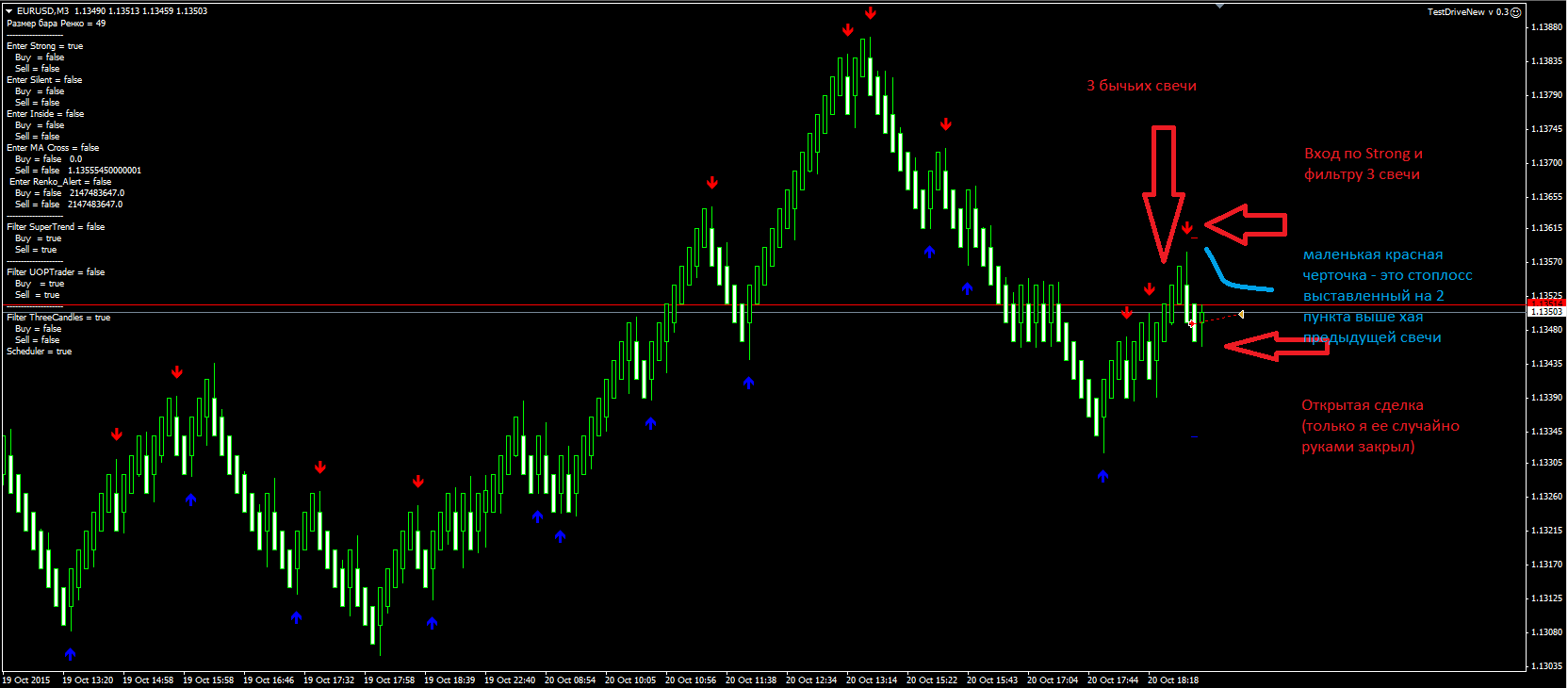
Task: Click the '20 Oct 10:05' time axis label
Action: (x=630, y=680)
